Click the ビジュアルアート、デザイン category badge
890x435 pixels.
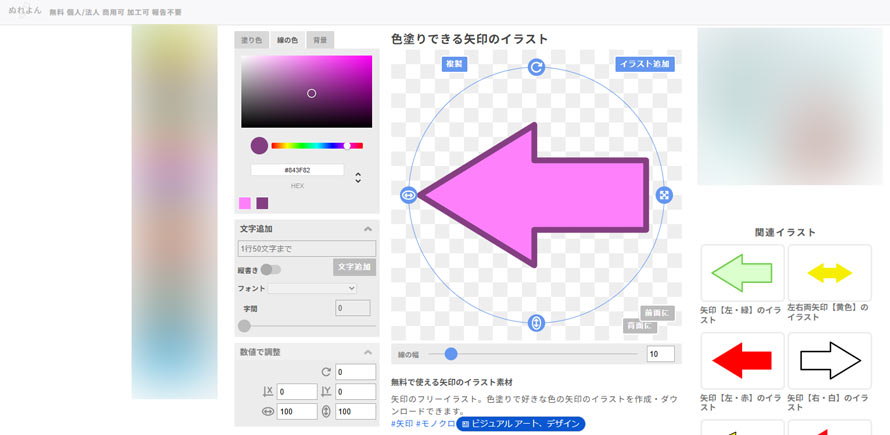(520, 424)
